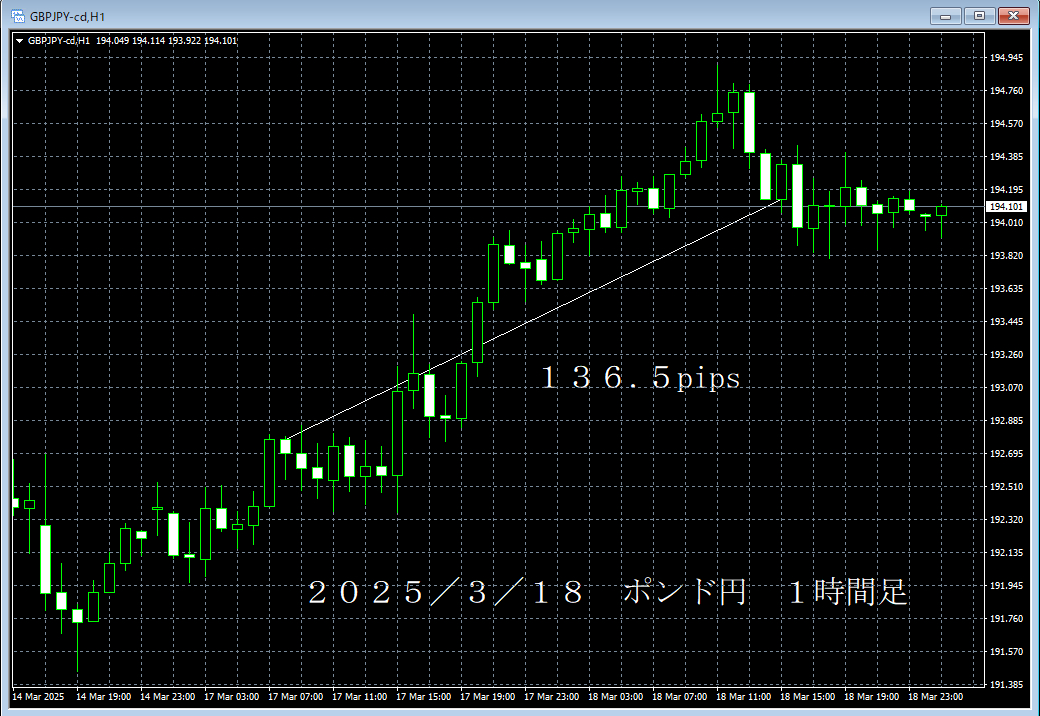Click the current price tag 194.101
Image resolution: width=1040 pixels, height=716 pixels.
coord(1003,207)
